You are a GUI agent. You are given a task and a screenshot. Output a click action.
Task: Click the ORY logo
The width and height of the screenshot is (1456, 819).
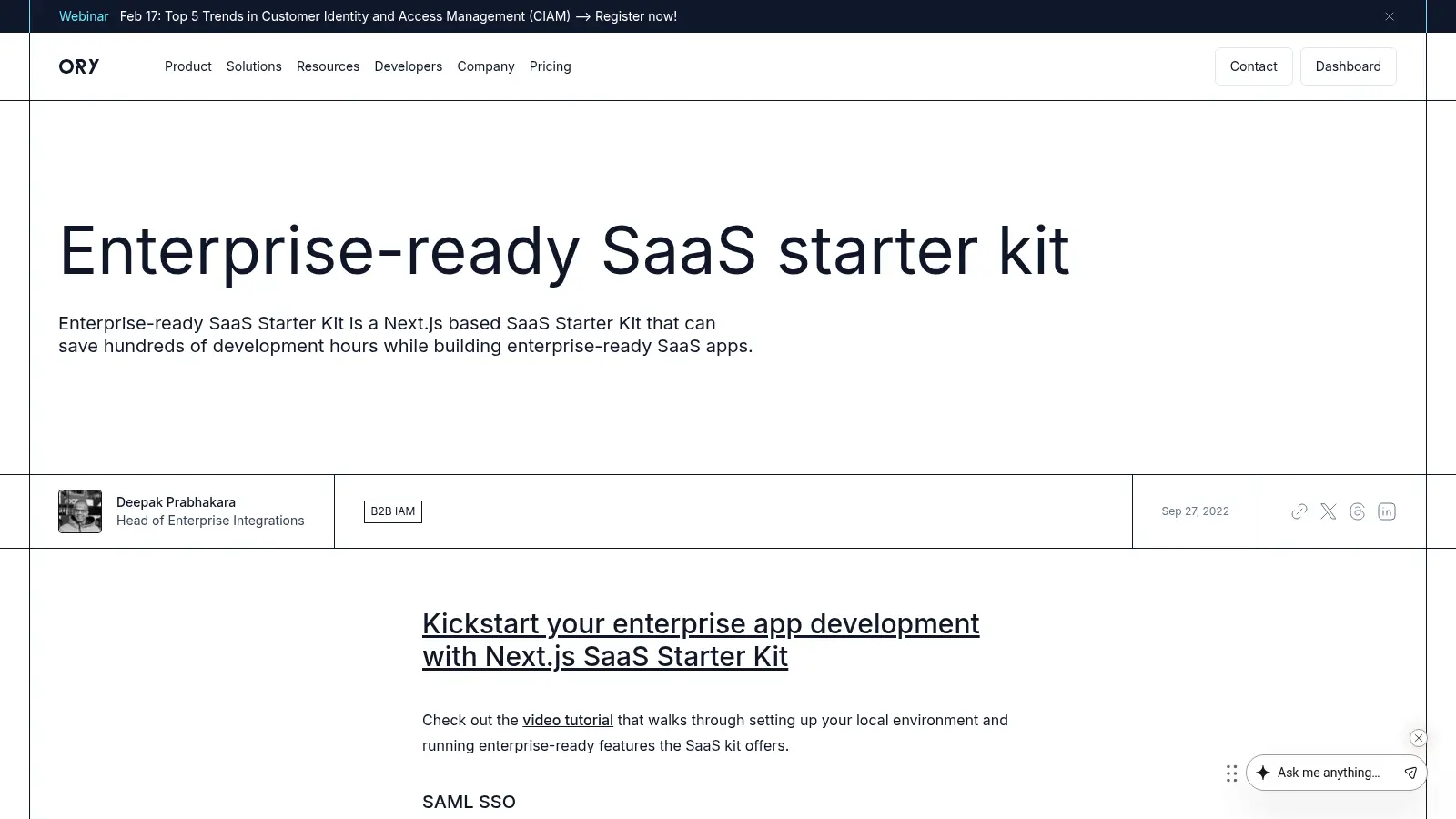coord(79,66)
